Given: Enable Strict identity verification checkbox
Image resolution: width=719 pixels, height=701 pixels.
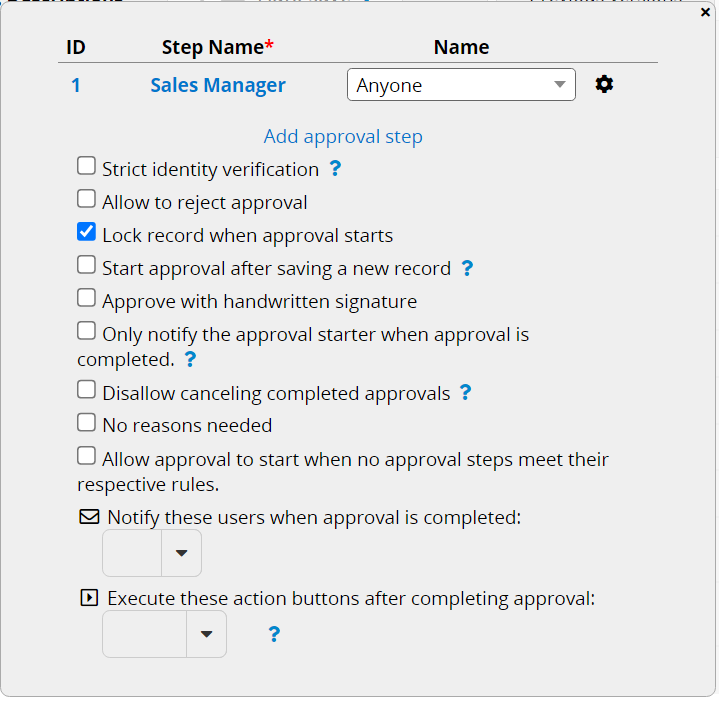Looking at the screenshot, I should [x=86, y=166].
